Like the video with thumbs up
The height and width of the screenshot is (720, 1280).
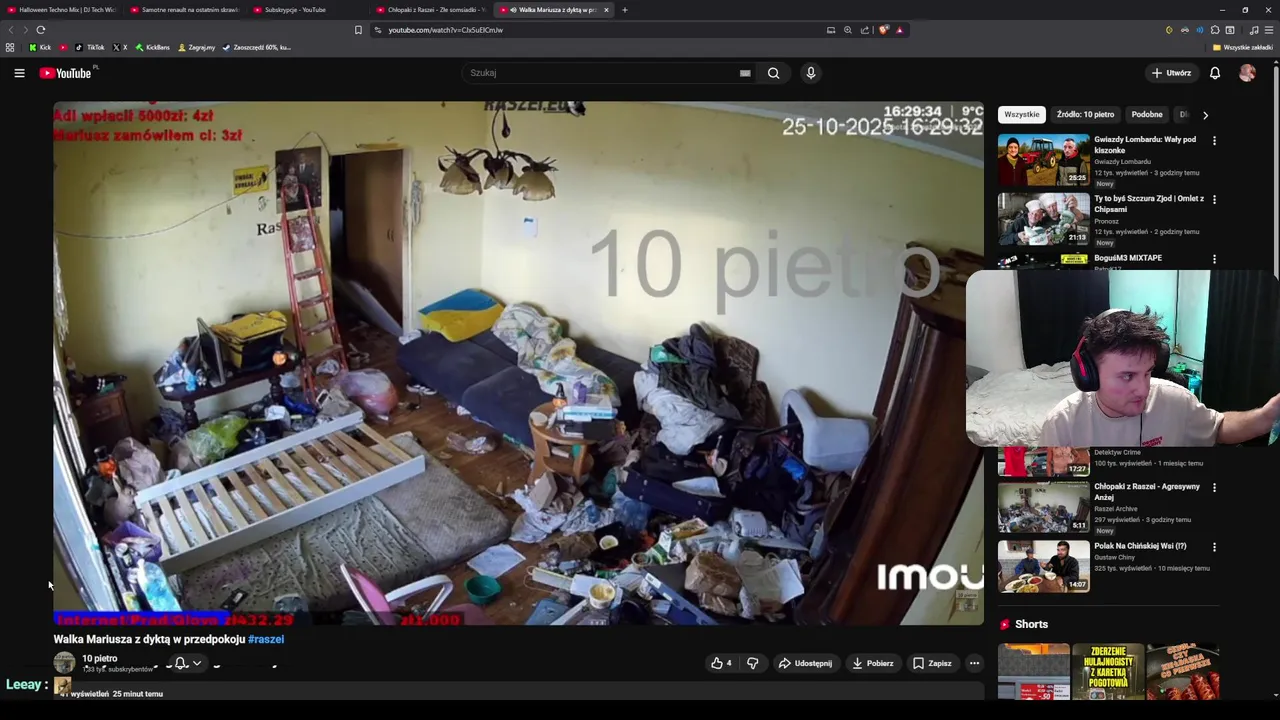721,663
